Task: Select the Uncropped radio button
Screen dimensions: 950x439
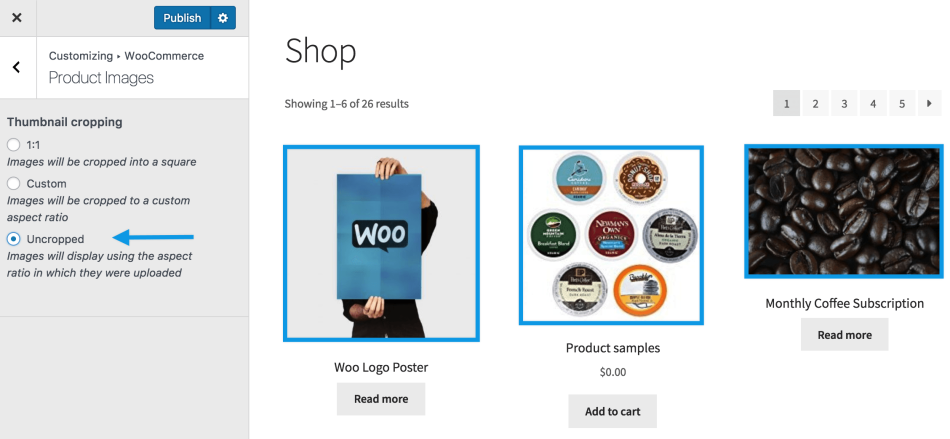Action: (x=13, y=239)
